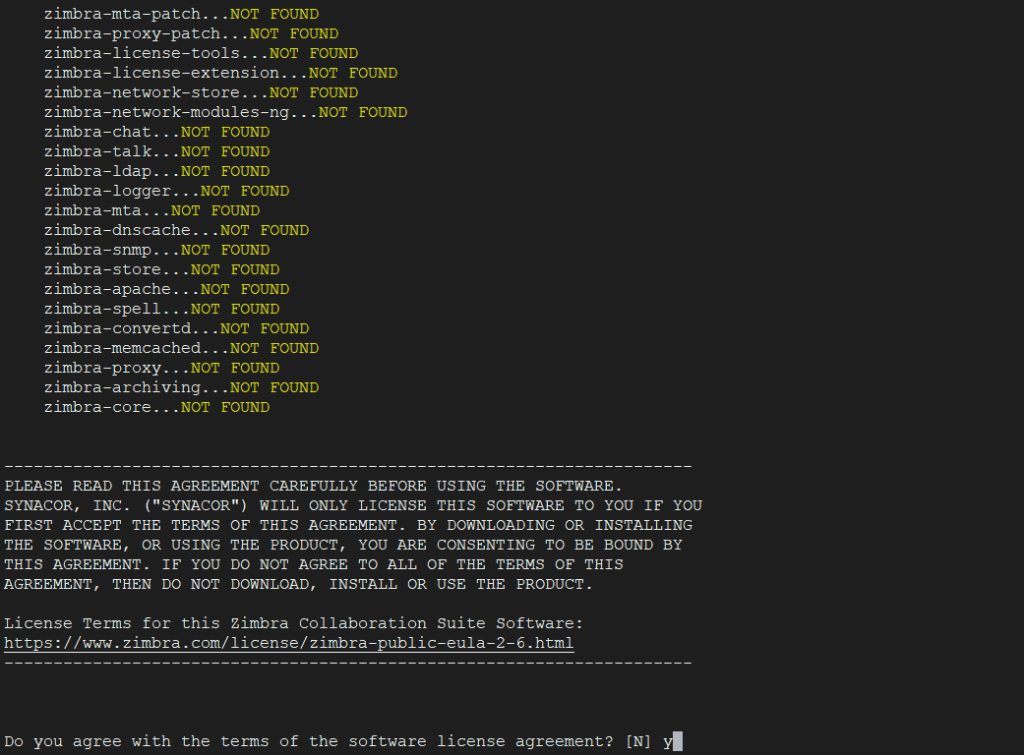Select the zimbra-network-store...NOT FOUND line
This screenshot has height=755, width=1024.
click(x=201, y=93)
